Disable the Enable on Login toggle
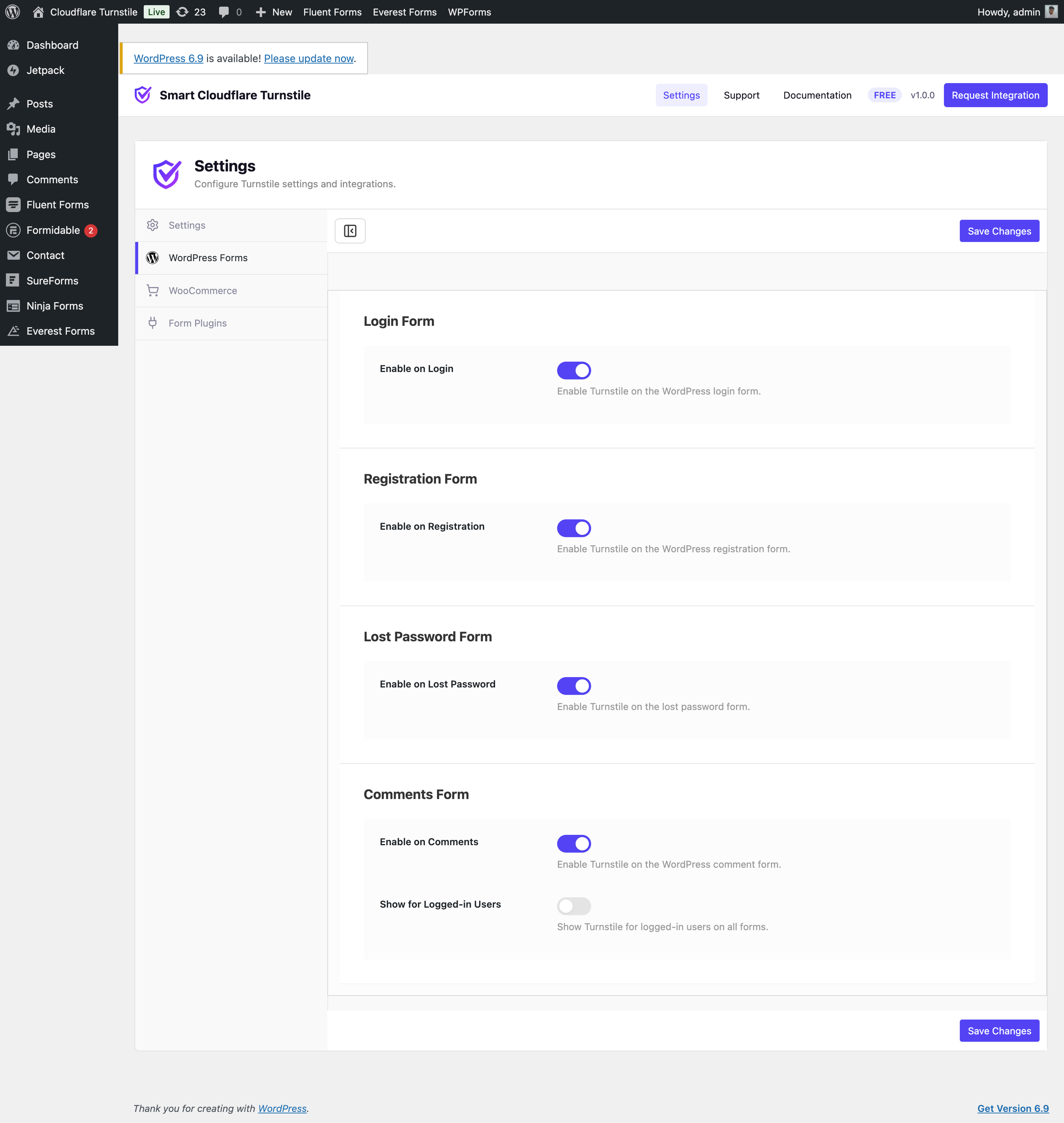This screenshot has width=1064, height=1123. coord(574,370)
